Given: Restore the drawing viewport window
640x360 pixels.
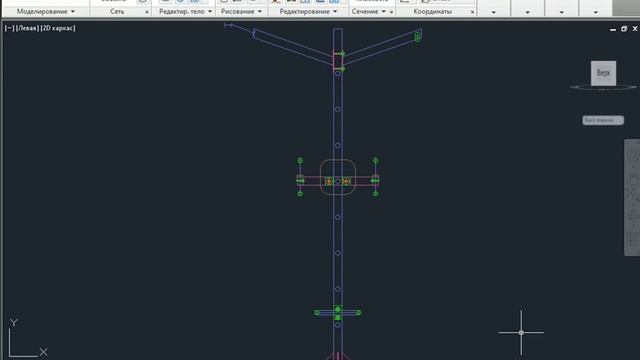Looking at the screenshot, I should click(624, 29).
